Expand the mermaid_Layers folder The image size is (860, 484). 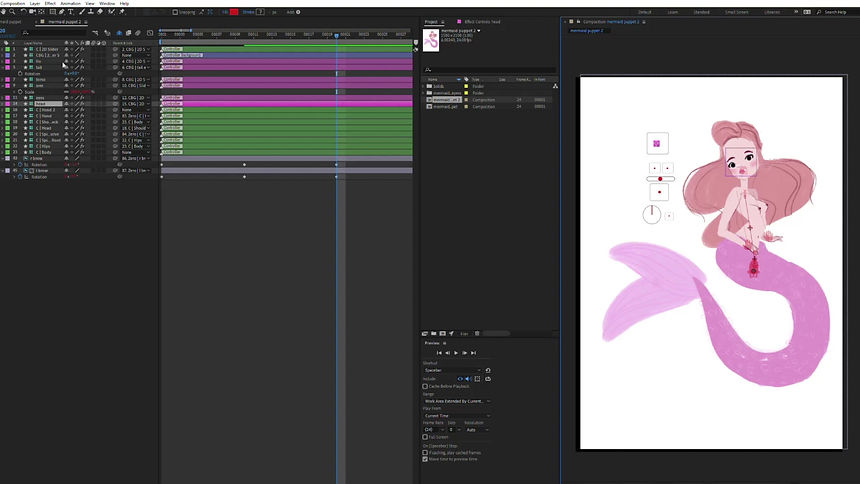coord(423,93)
